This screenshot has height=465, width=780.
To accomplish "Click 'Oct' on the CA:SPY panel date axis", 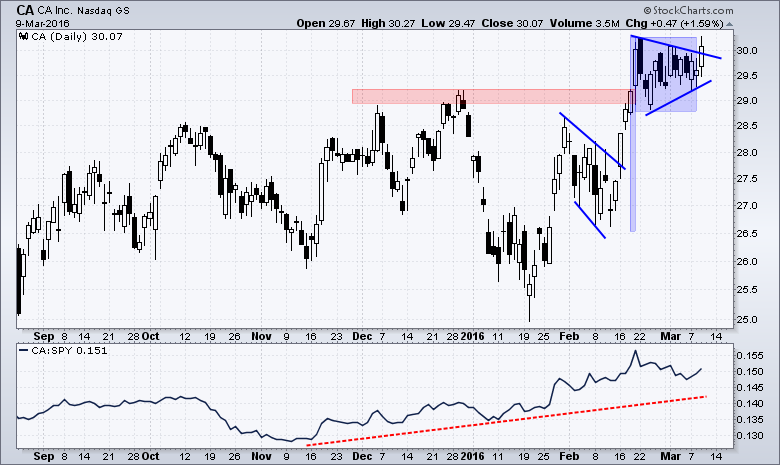I will point(150,457).
